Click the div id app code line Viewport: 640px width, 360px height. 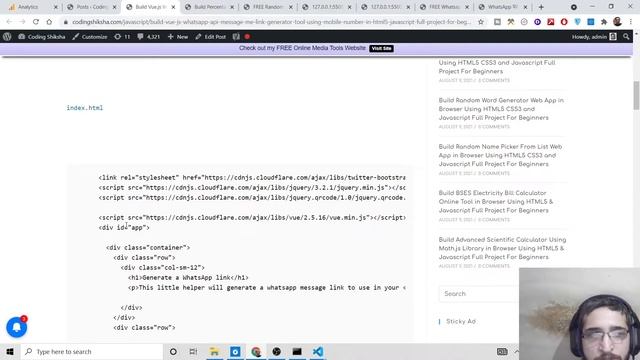tap(124, 228)
